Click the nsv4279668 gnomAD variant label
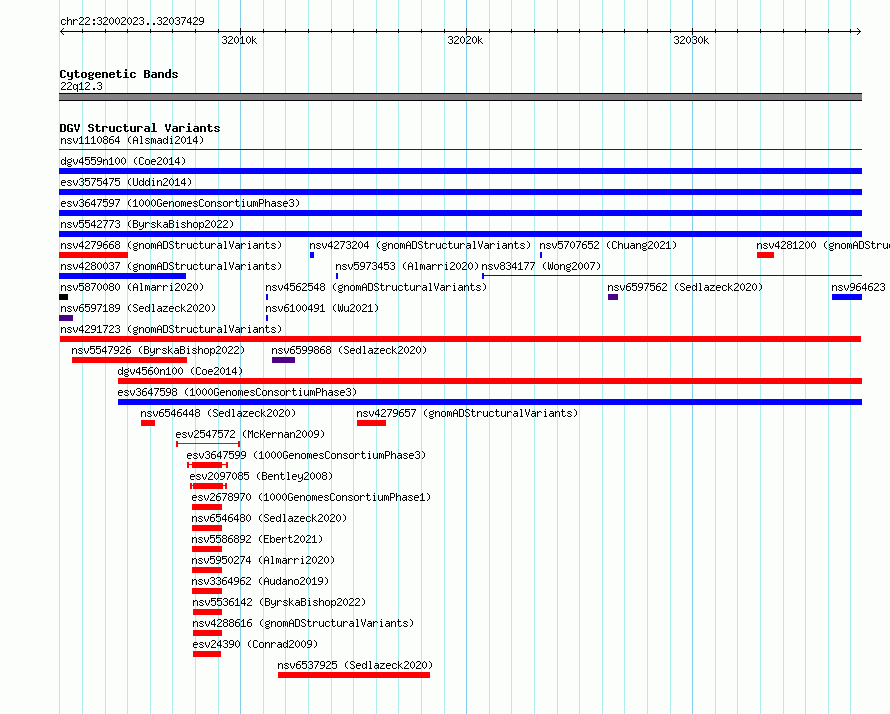 [x=171, y=245]
